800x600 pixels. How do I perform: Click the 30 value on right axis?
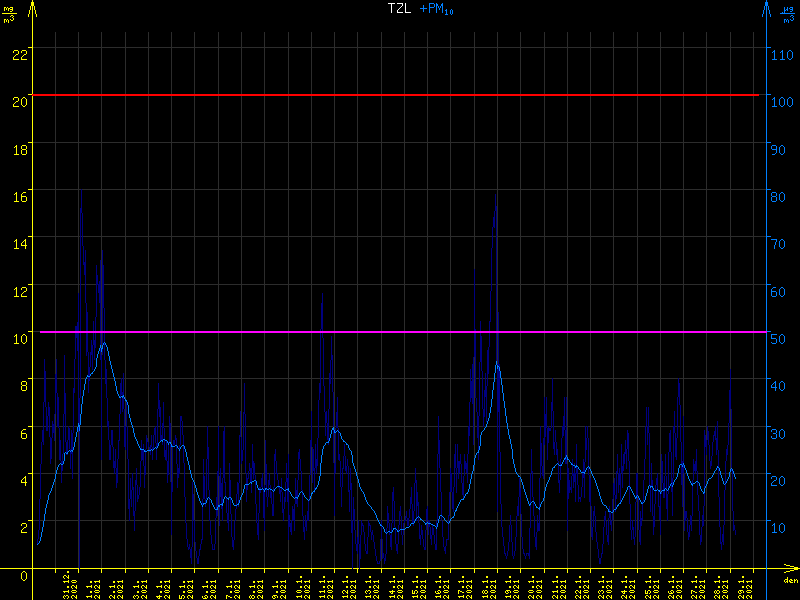[780, 432]
